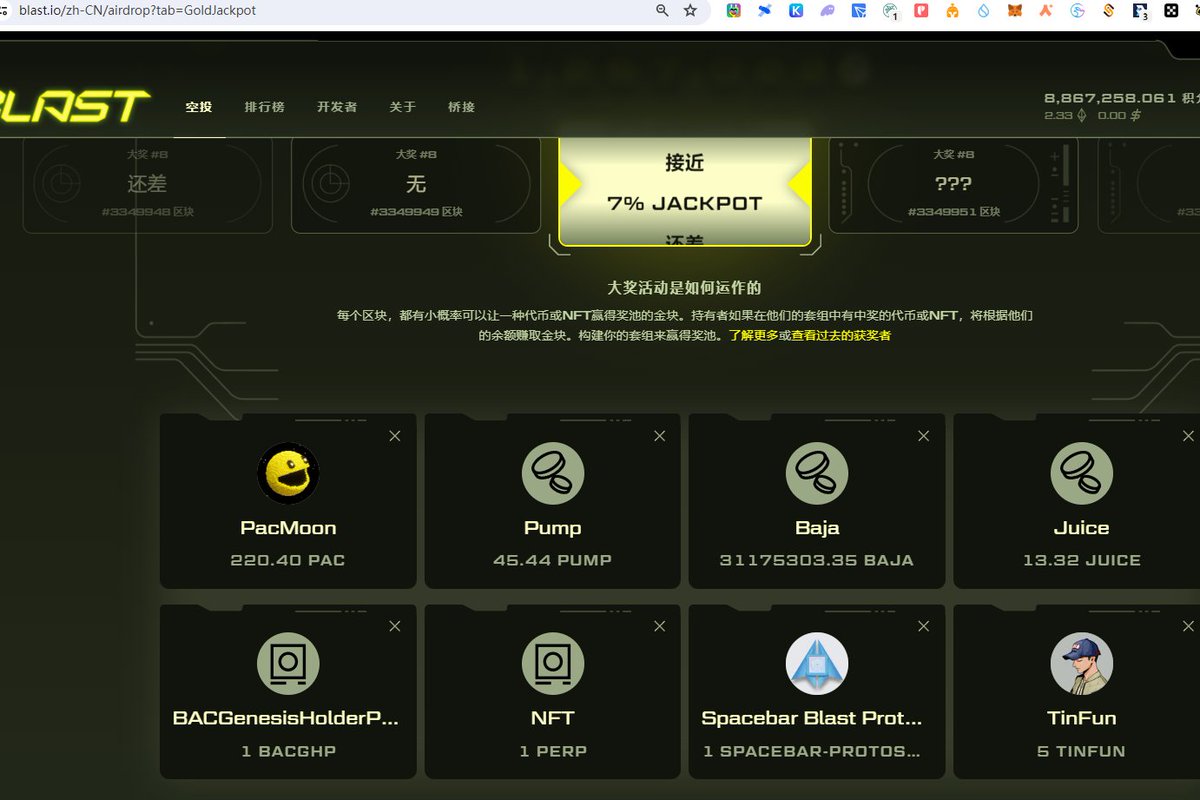Select the block #3349951 jackpot card
1200x800 pixels.
pos(953,185)
